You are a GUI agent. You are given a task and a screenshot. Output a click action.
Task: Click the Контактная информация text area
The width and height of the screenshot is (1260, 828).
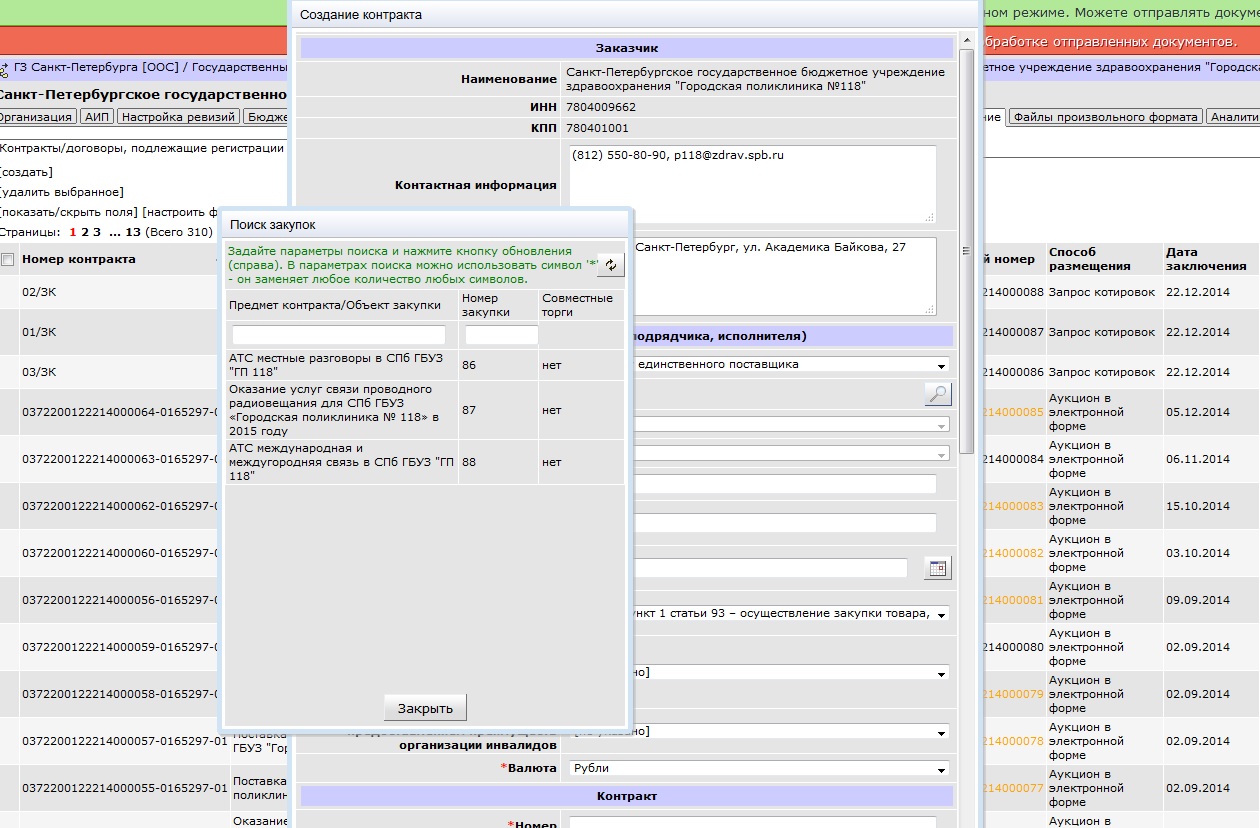(x=753, y=184)
